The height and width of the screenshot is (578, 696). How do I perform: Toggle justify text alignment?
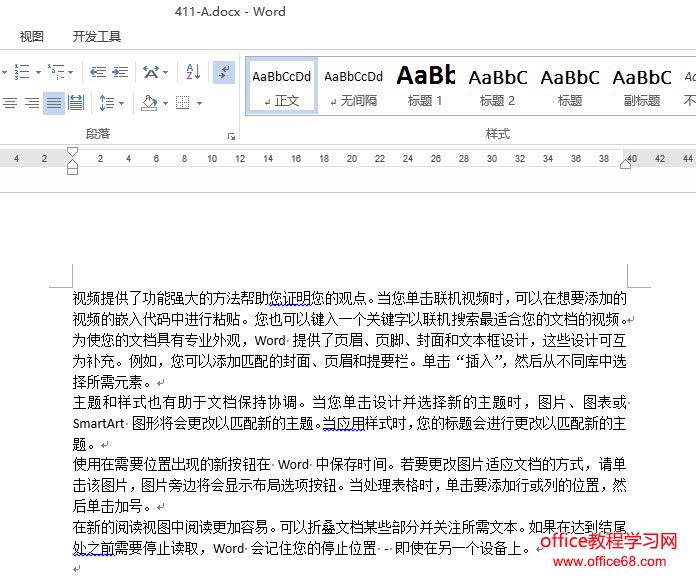click(x=53, y=103)
